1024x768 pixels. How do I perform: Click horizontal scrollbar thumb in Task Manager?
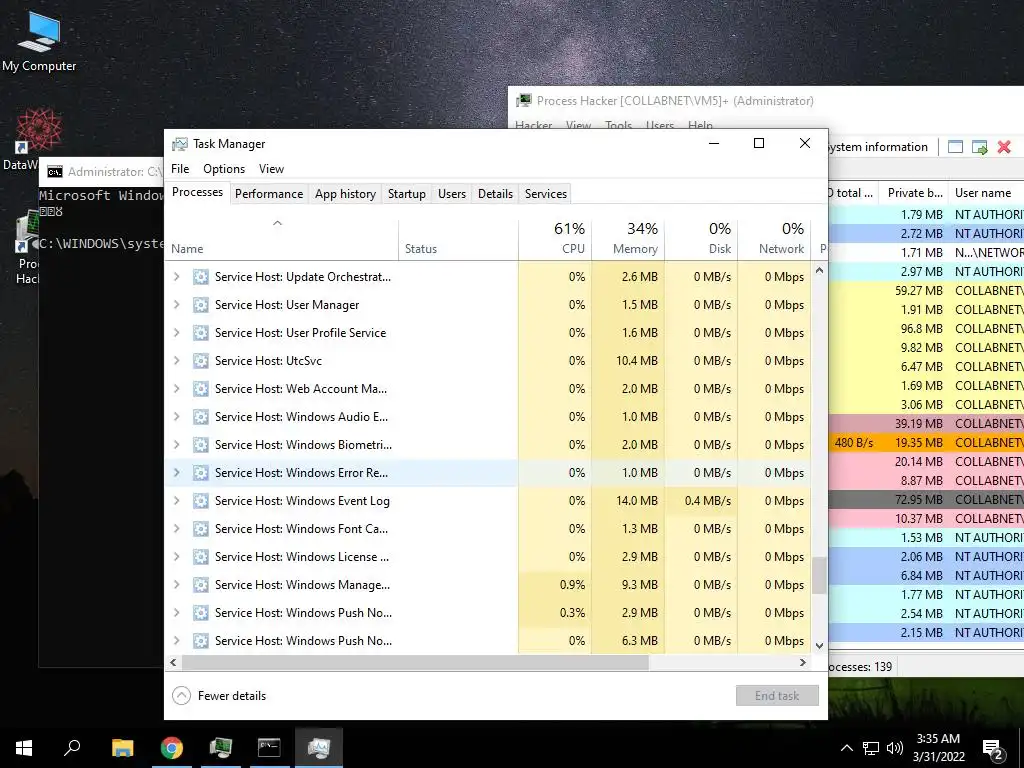click(415, 662)
